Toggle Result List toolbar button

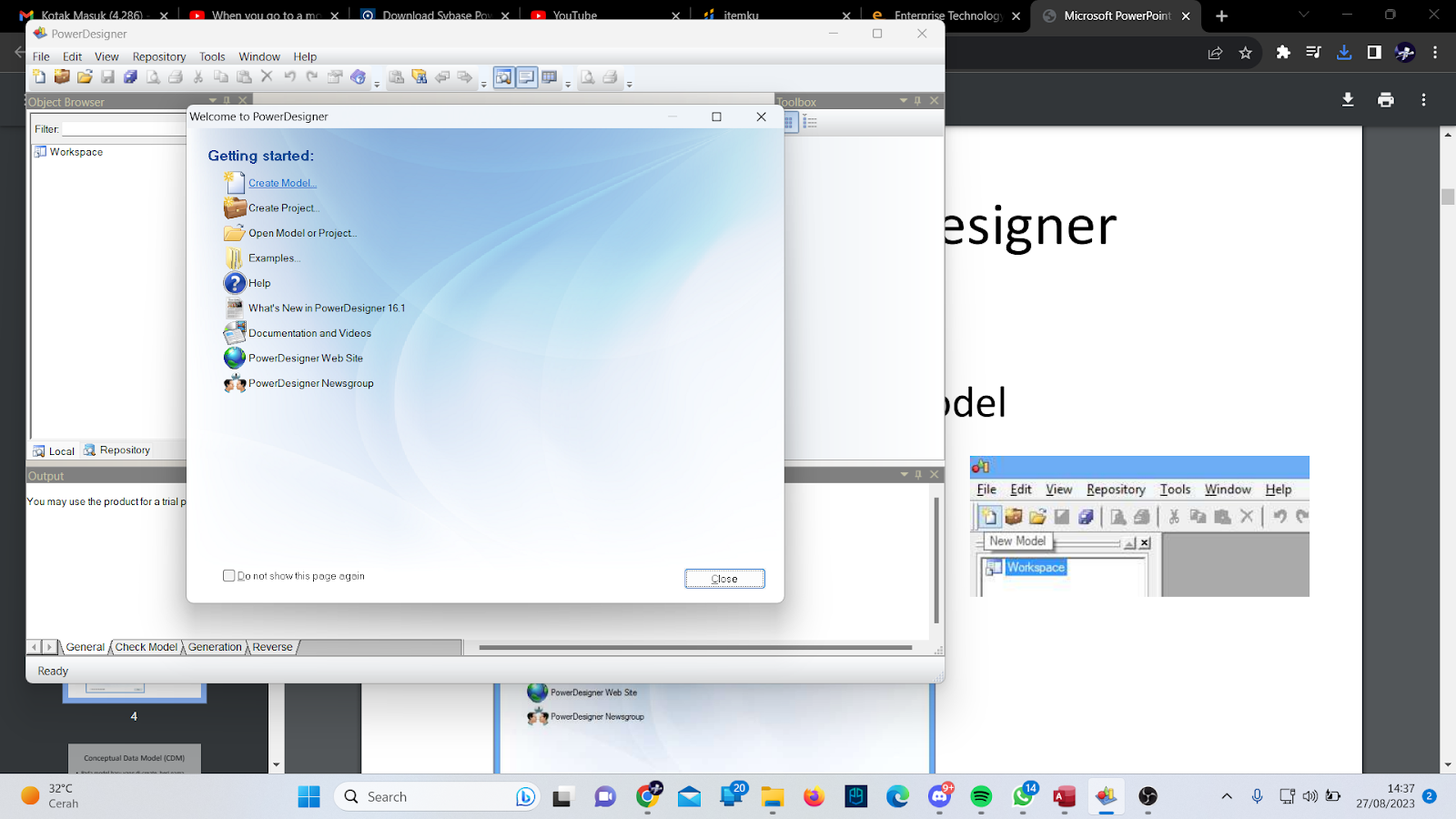[549, 77]
